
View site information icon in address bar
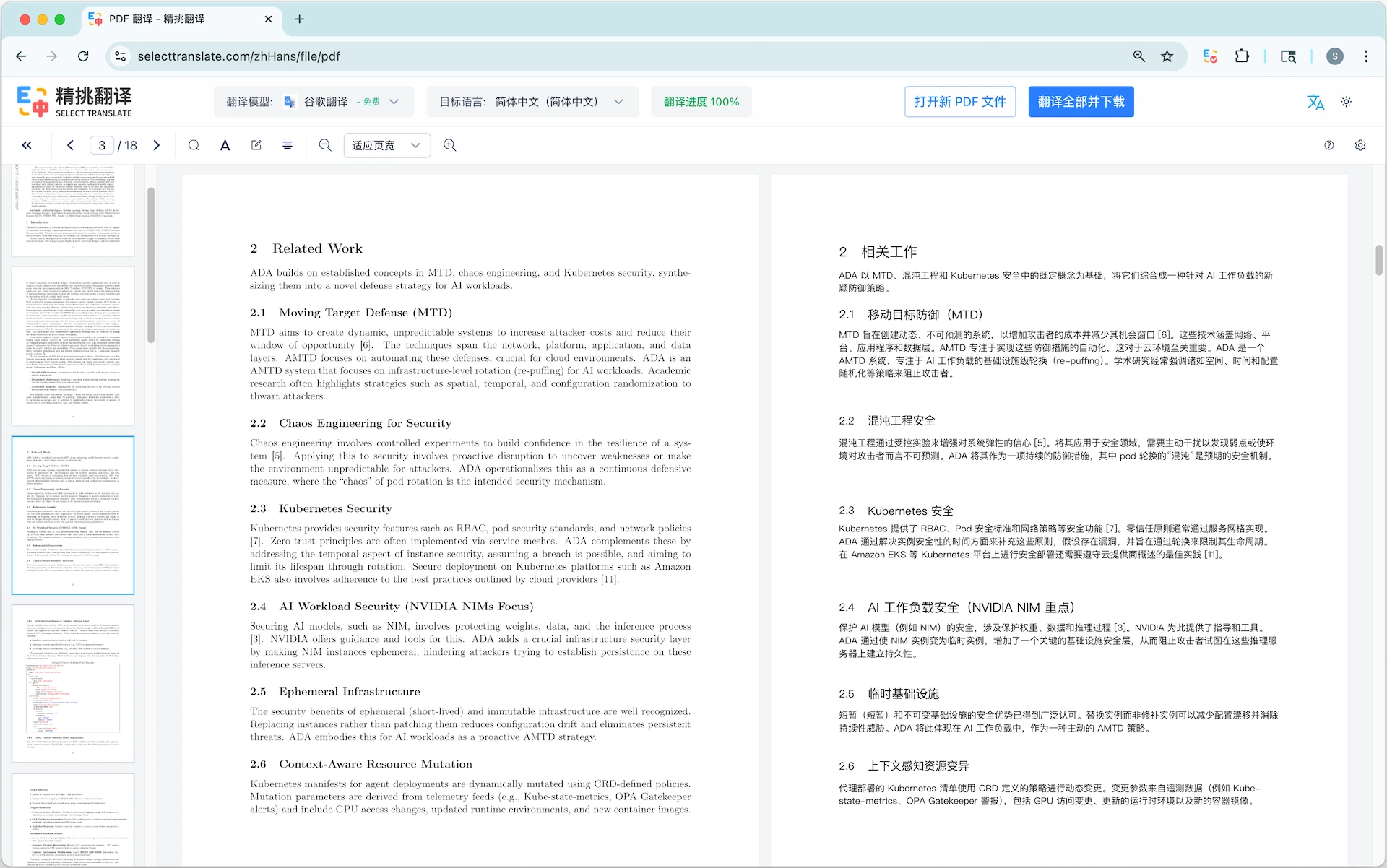tap(121, 56)
